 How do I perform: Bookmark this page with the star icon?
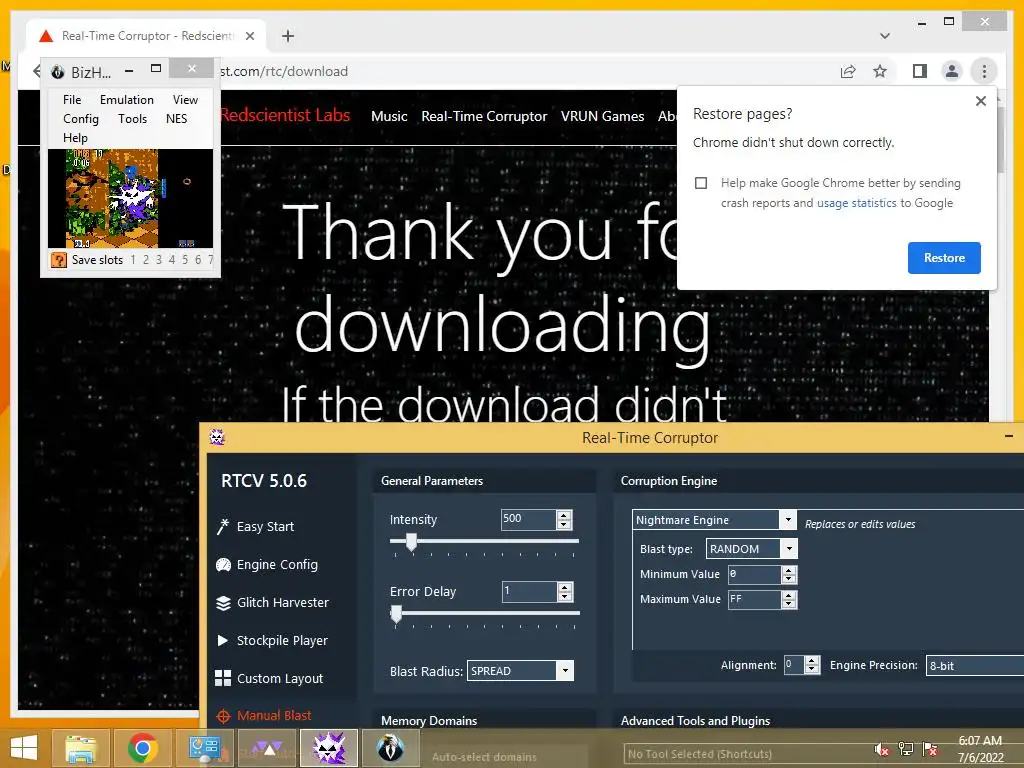(x=880, y=71)
